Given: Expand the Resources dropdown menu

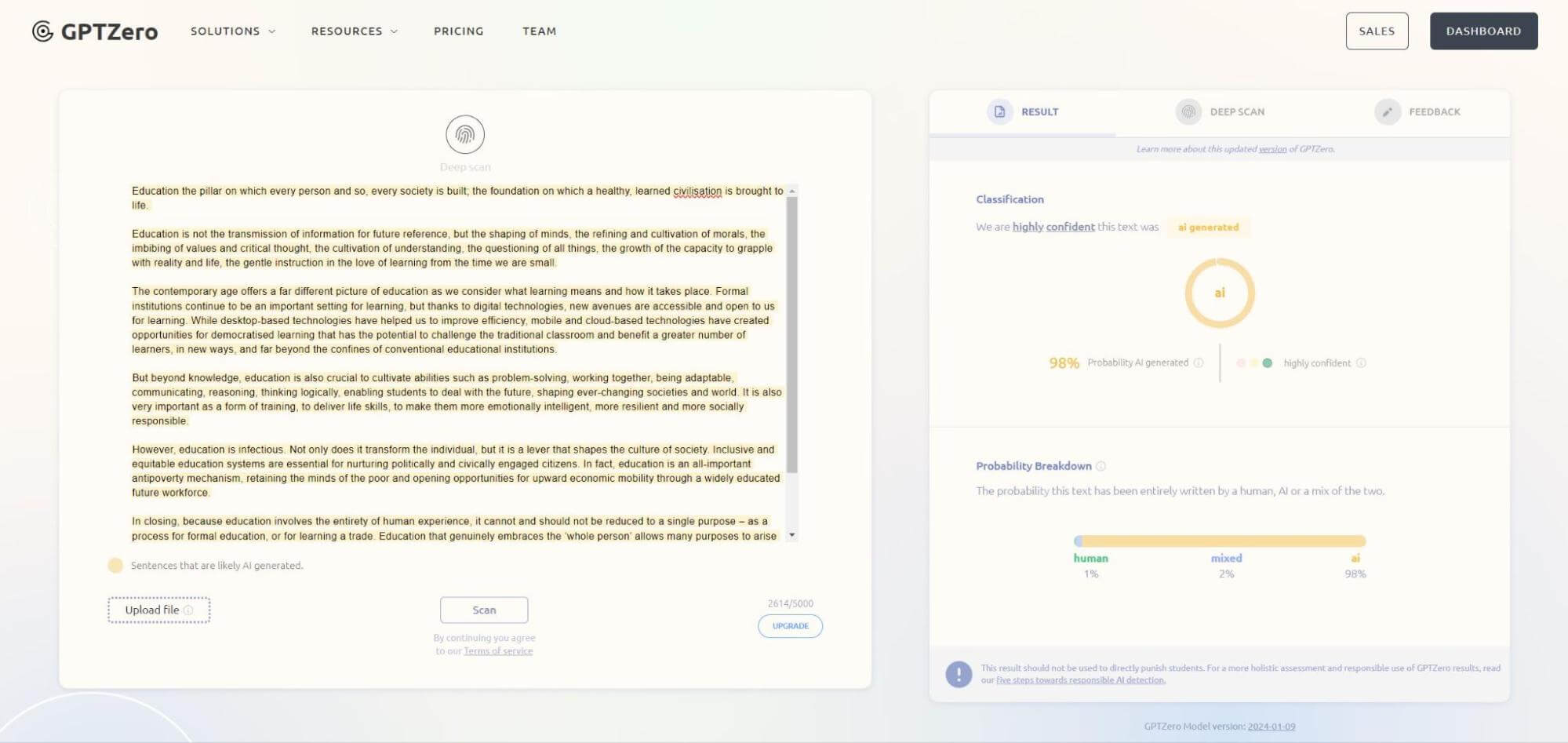Looking at the screenshot, I should pos(355,31).
